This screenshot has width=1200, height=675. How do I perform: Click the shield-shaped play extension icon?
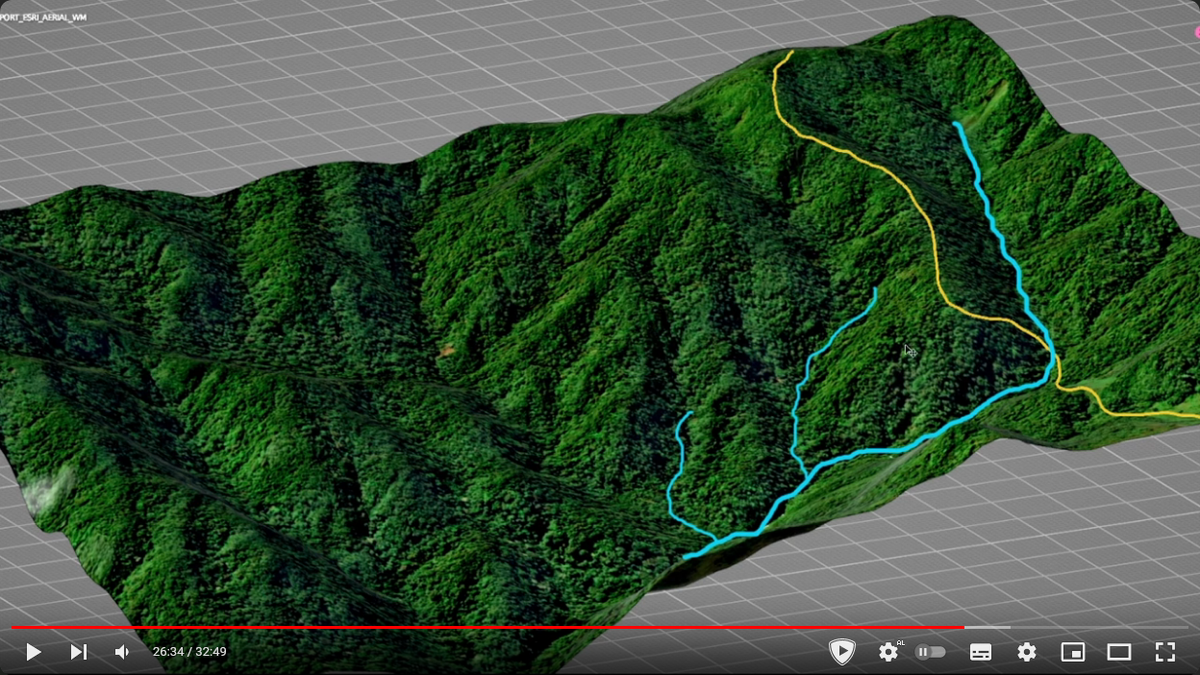click(x=842, y=652)
